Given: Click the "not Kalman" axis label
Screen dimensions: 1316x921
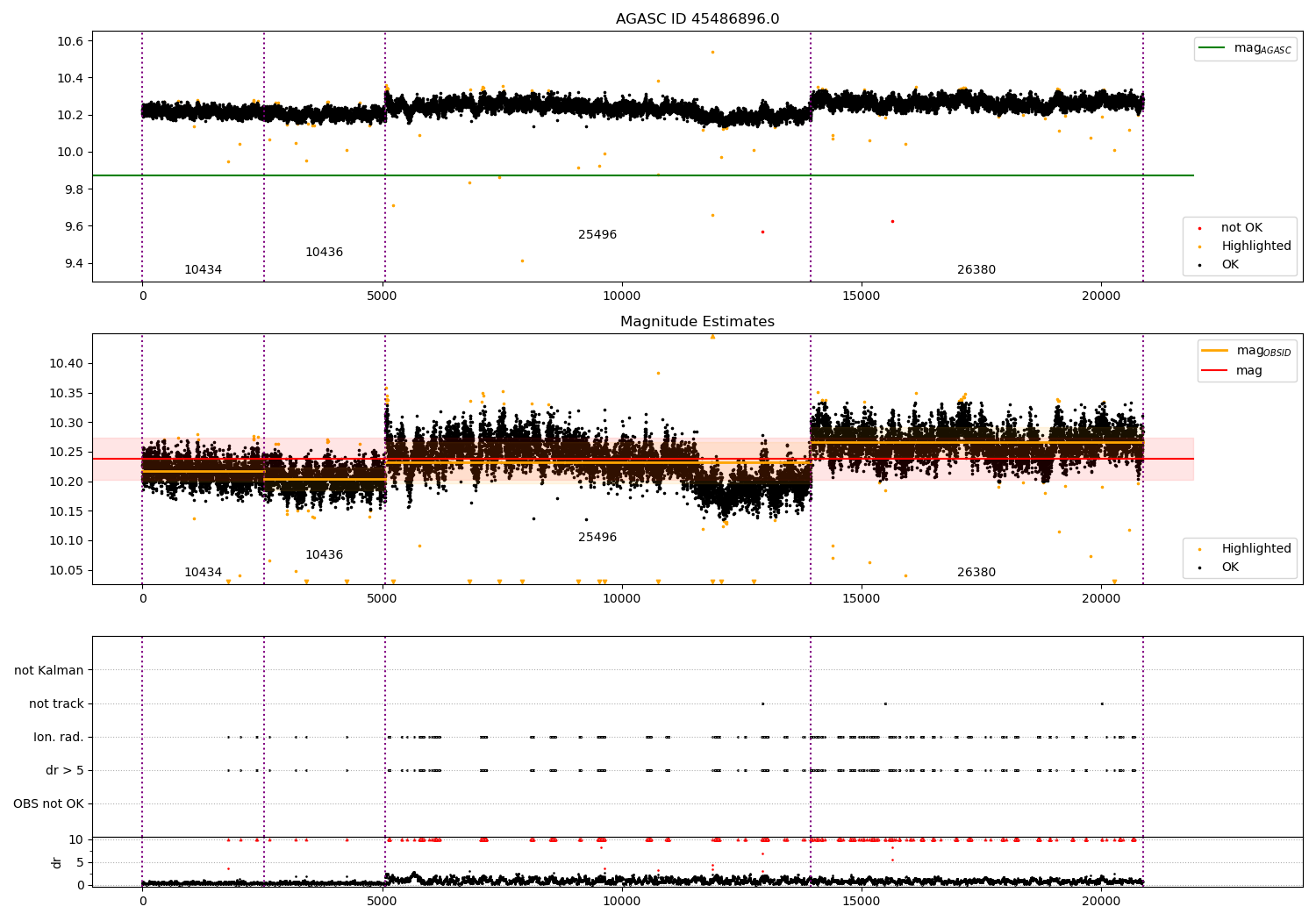Looking at the screenshot, I should (49, 671).
